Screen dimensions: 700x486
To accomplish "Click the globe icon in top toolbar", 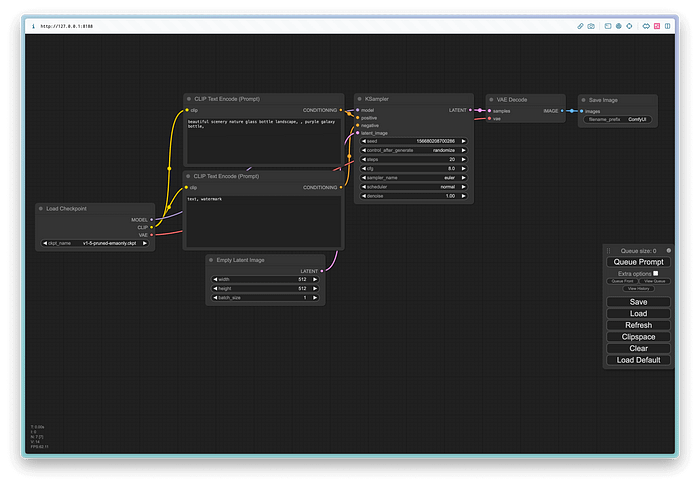I will coord(618,26).
